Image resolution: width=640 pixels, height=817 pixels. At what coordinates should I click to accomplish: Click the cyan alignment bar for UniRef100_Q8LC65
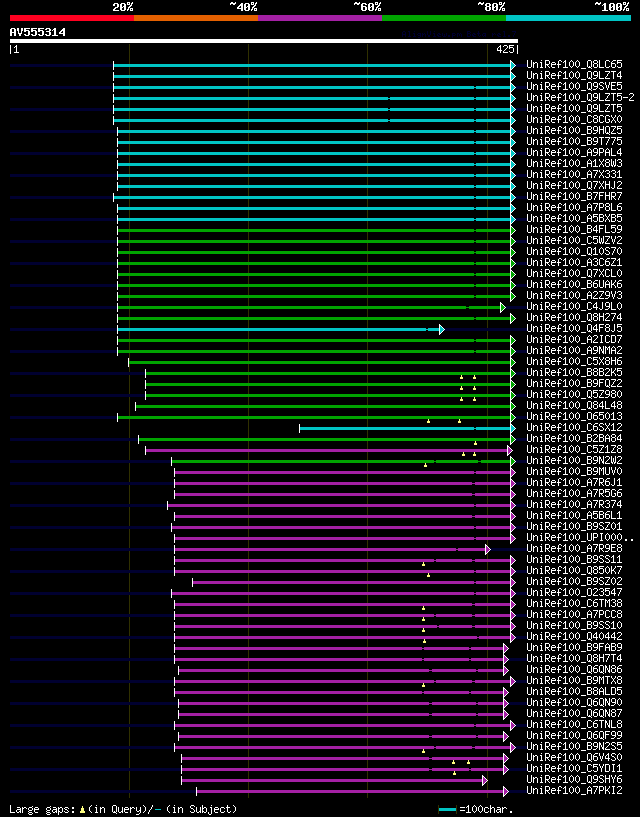[x=312, y=65]
